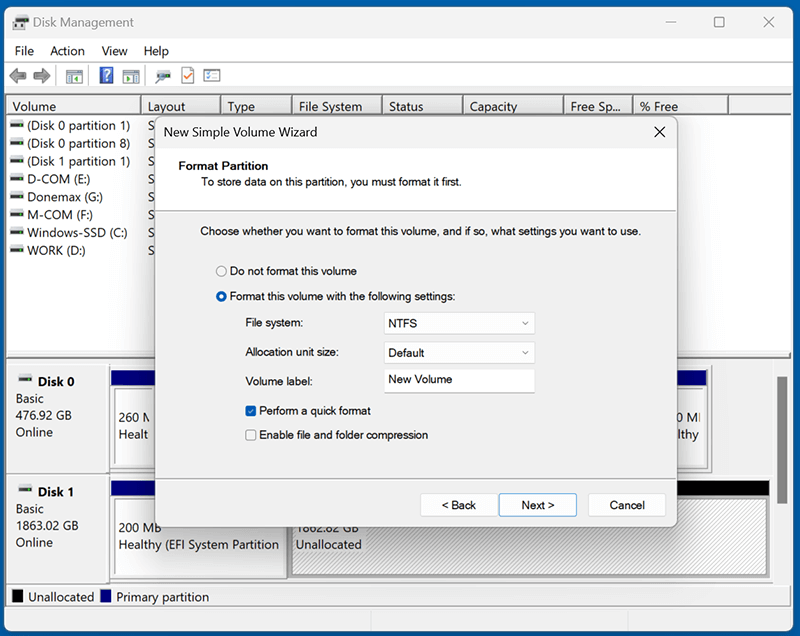Cancel the New Simple Volume Wizard

626,505
